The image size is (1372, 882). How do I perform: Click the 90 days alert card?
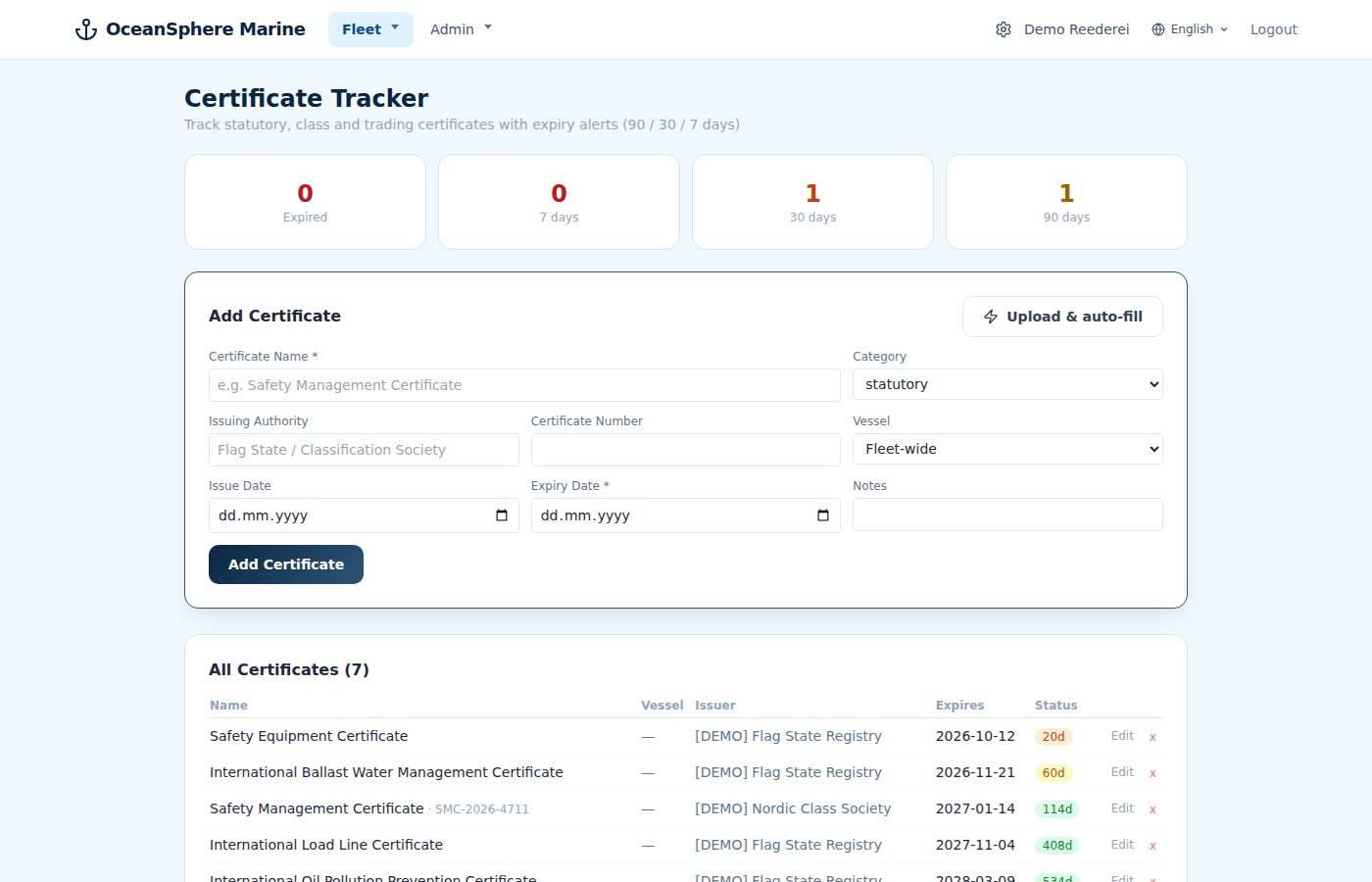1066,202
